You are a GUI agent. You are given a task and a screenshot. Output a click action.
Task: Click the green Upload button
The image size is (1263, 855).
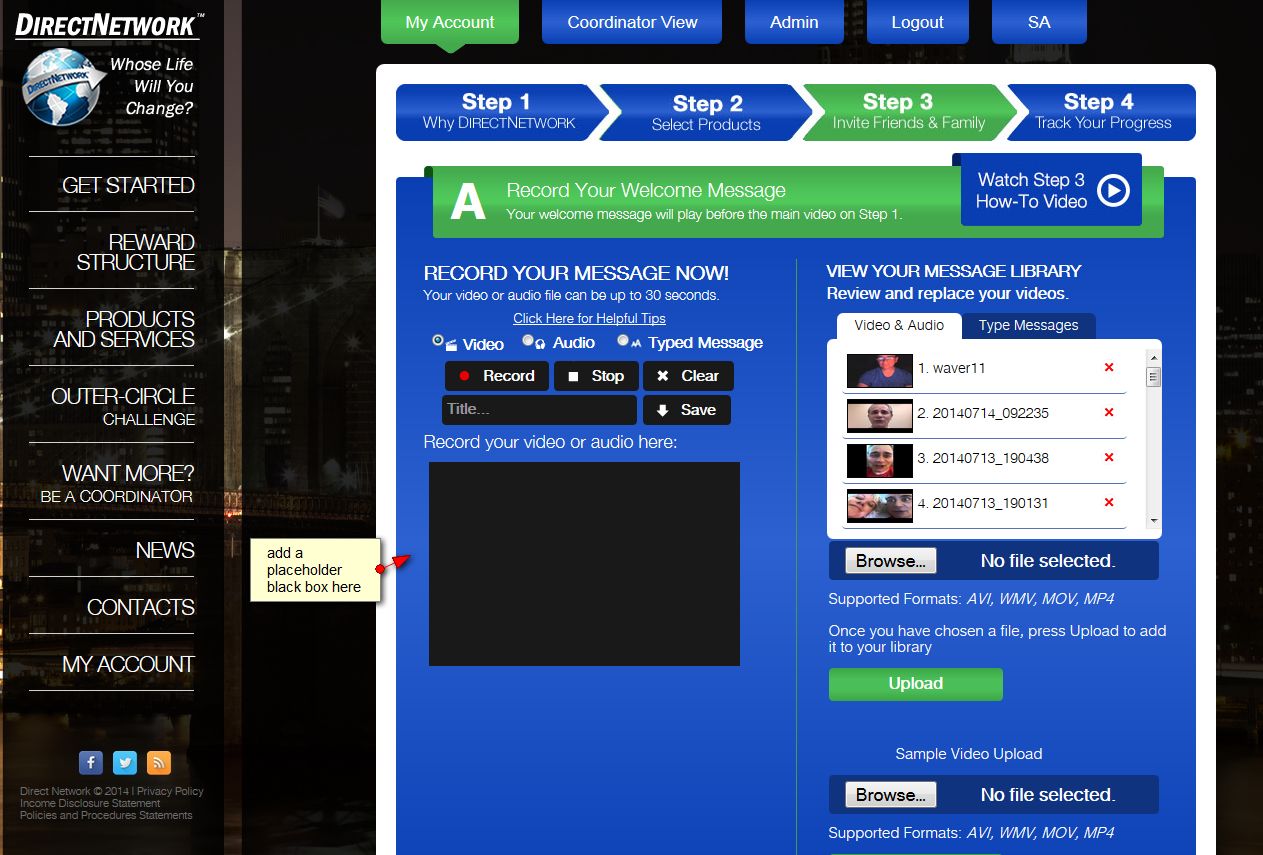tap(916, 684)
